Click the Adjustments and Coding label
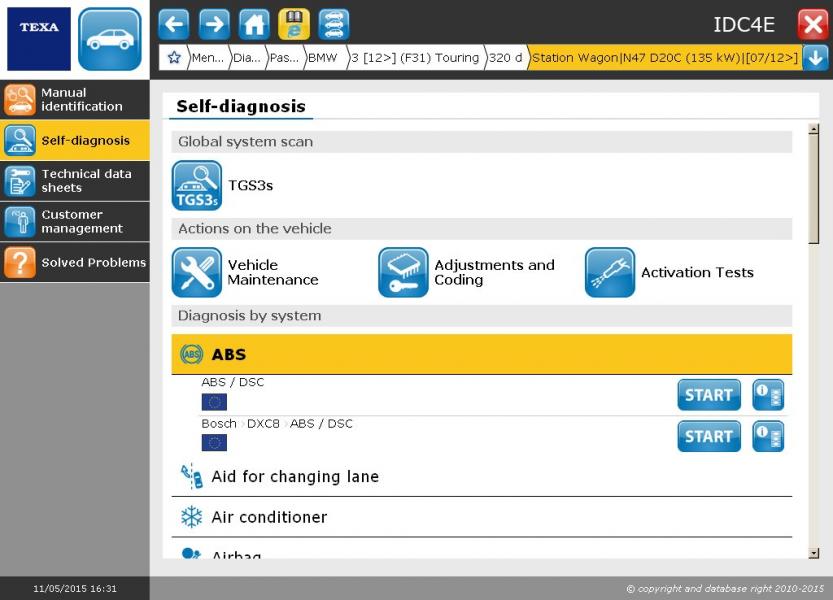 pos(495,272)
